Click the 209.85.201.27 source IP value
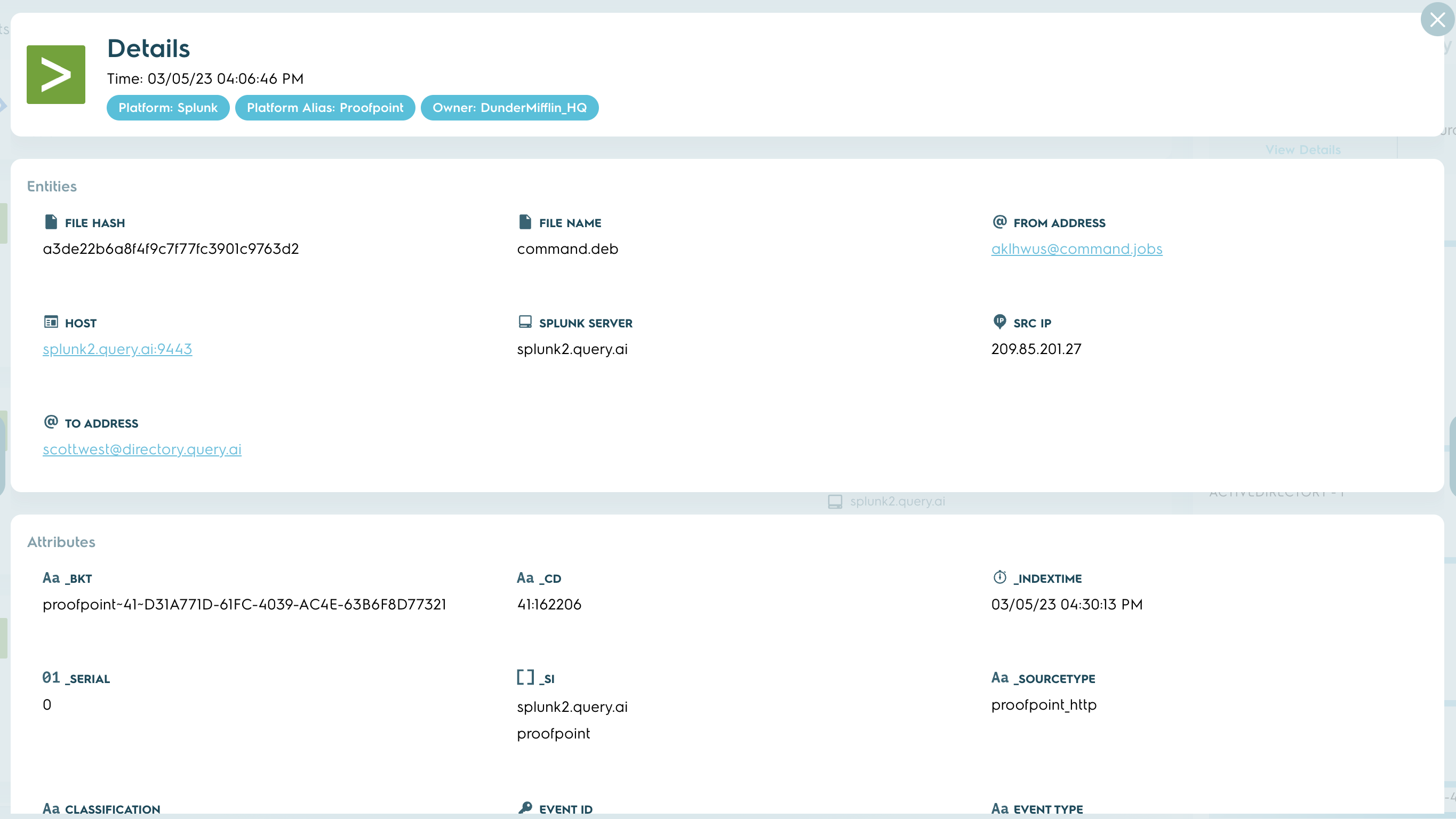Viewport: 1456px width, 819px height. click(x=1036, y=349)
